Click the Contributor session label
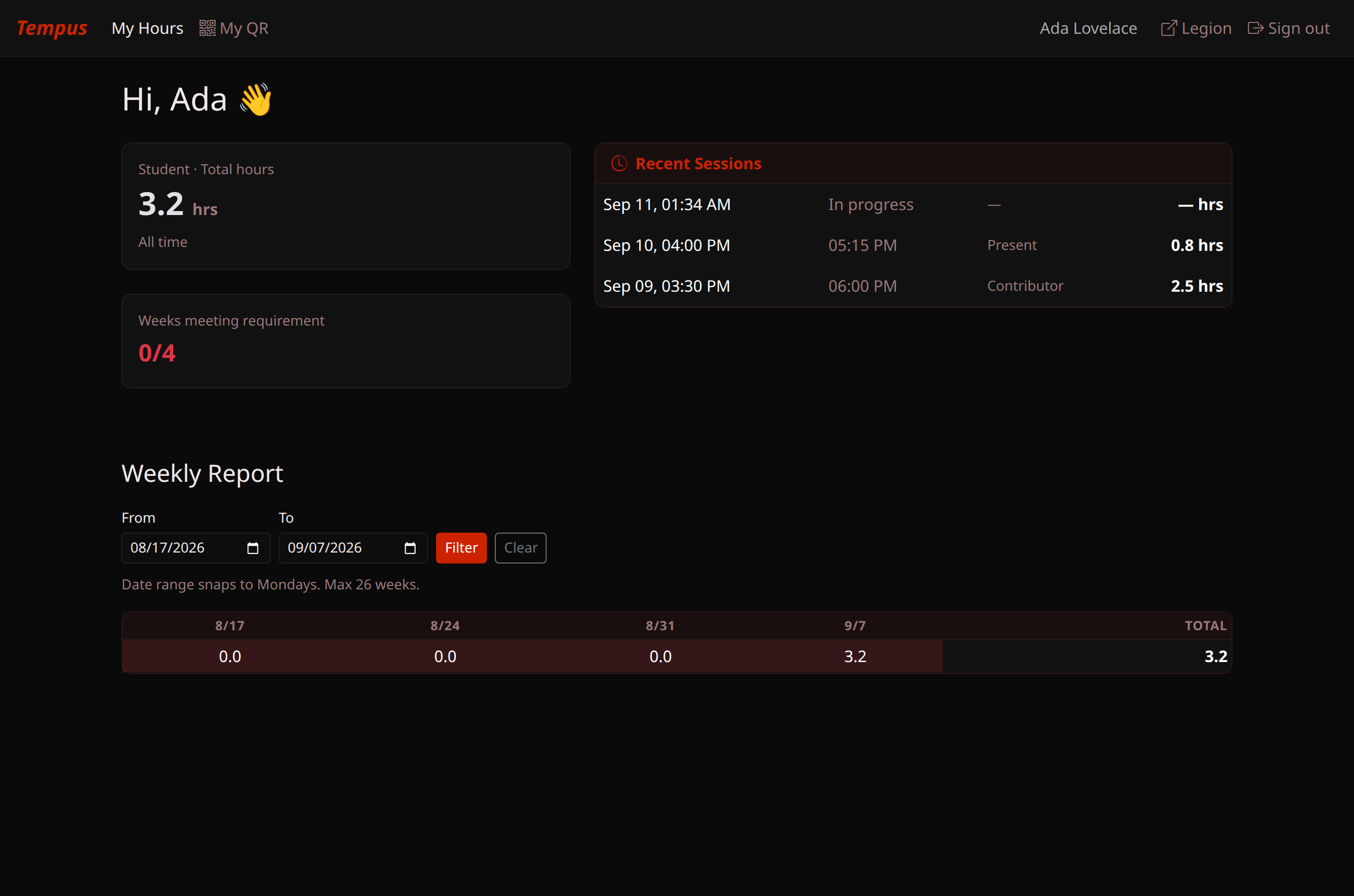Screen dimensions: 1354x896 [x=1025, y=286]
